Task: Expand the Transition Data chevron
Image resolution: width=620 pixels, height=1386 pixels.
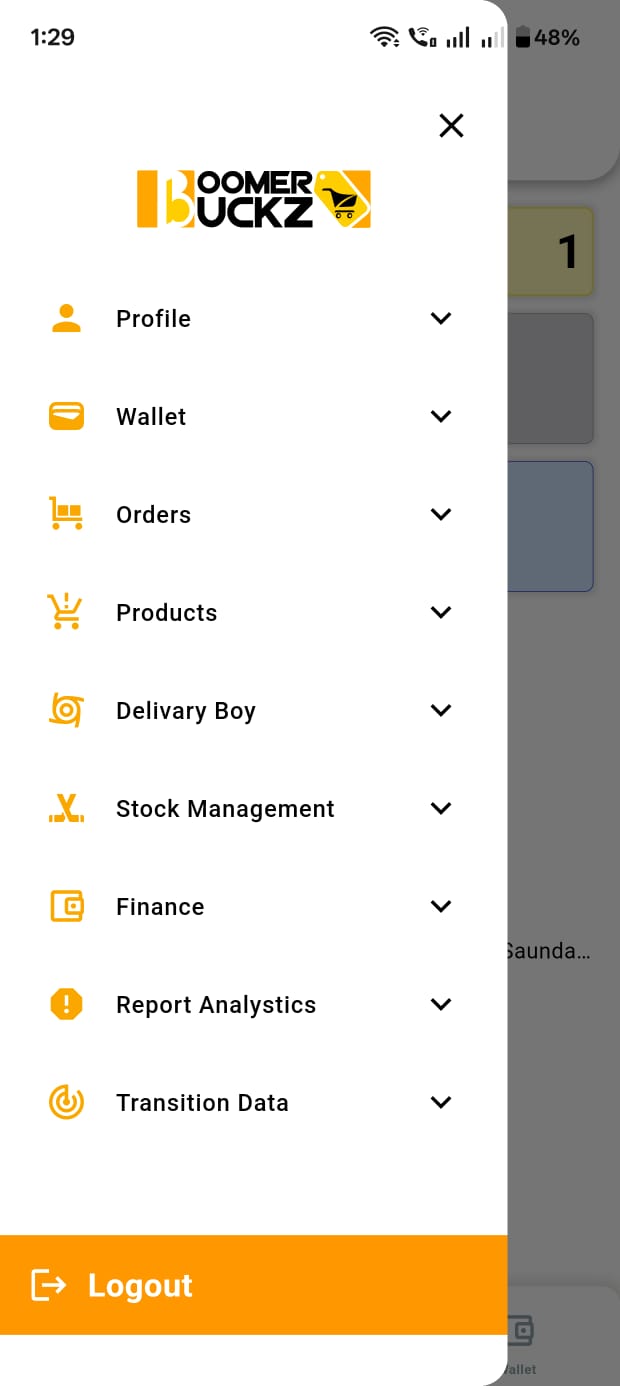Action: tap(441, 1102)
